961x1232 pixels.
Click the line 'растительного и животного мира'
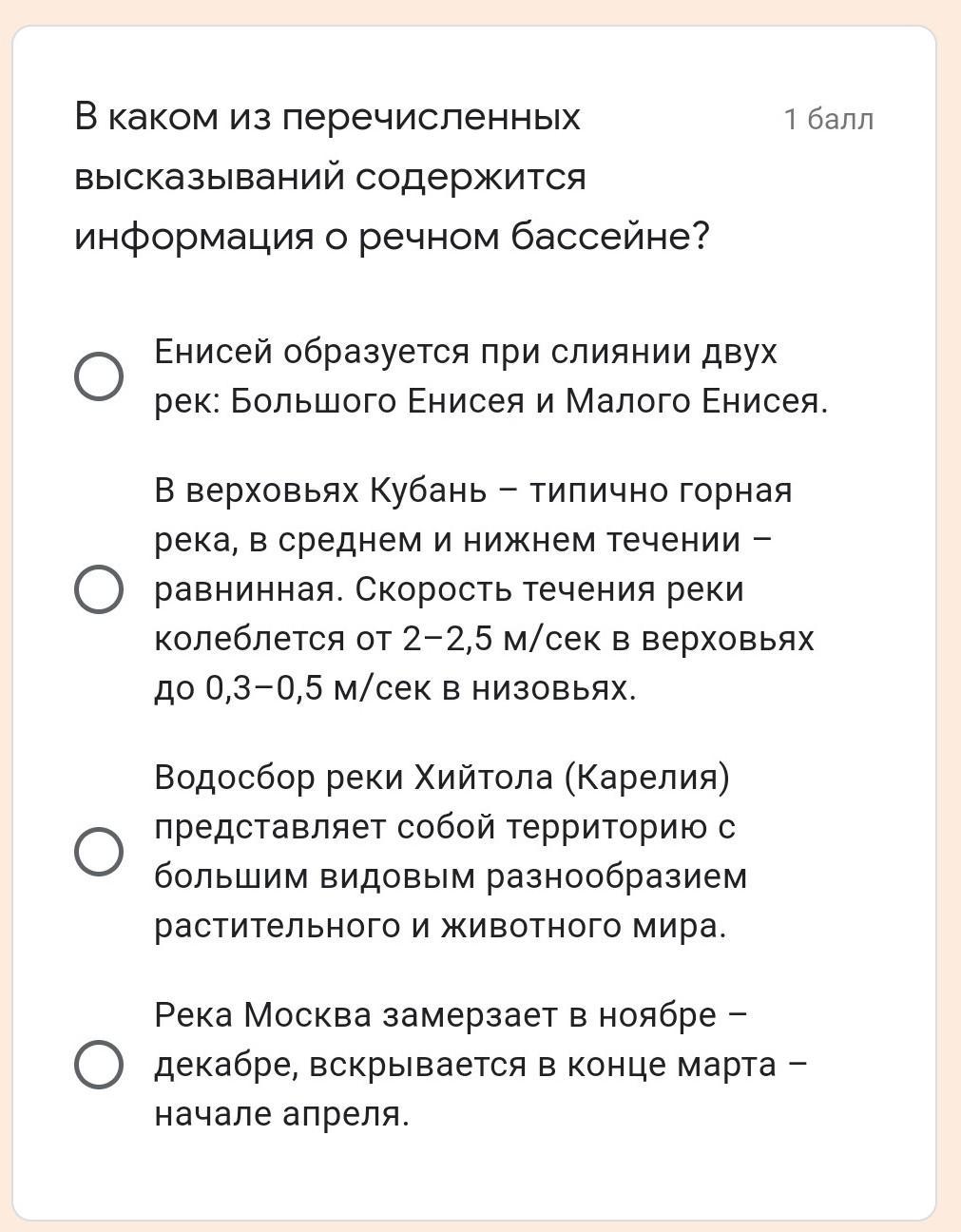(440, 926)
